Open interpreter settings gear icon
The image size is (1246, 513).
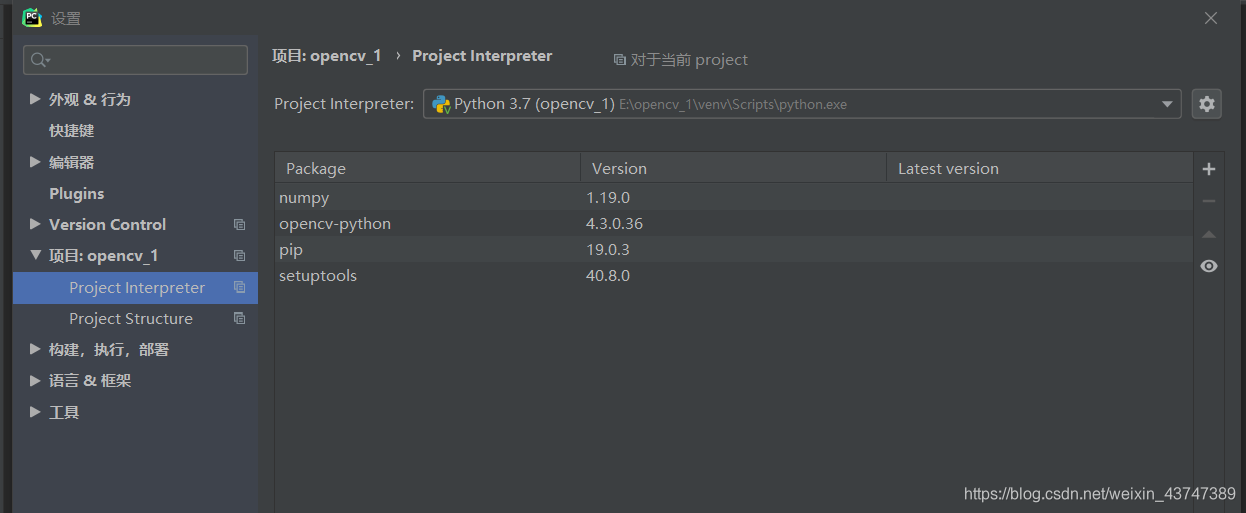click(x=1207, y=104)
